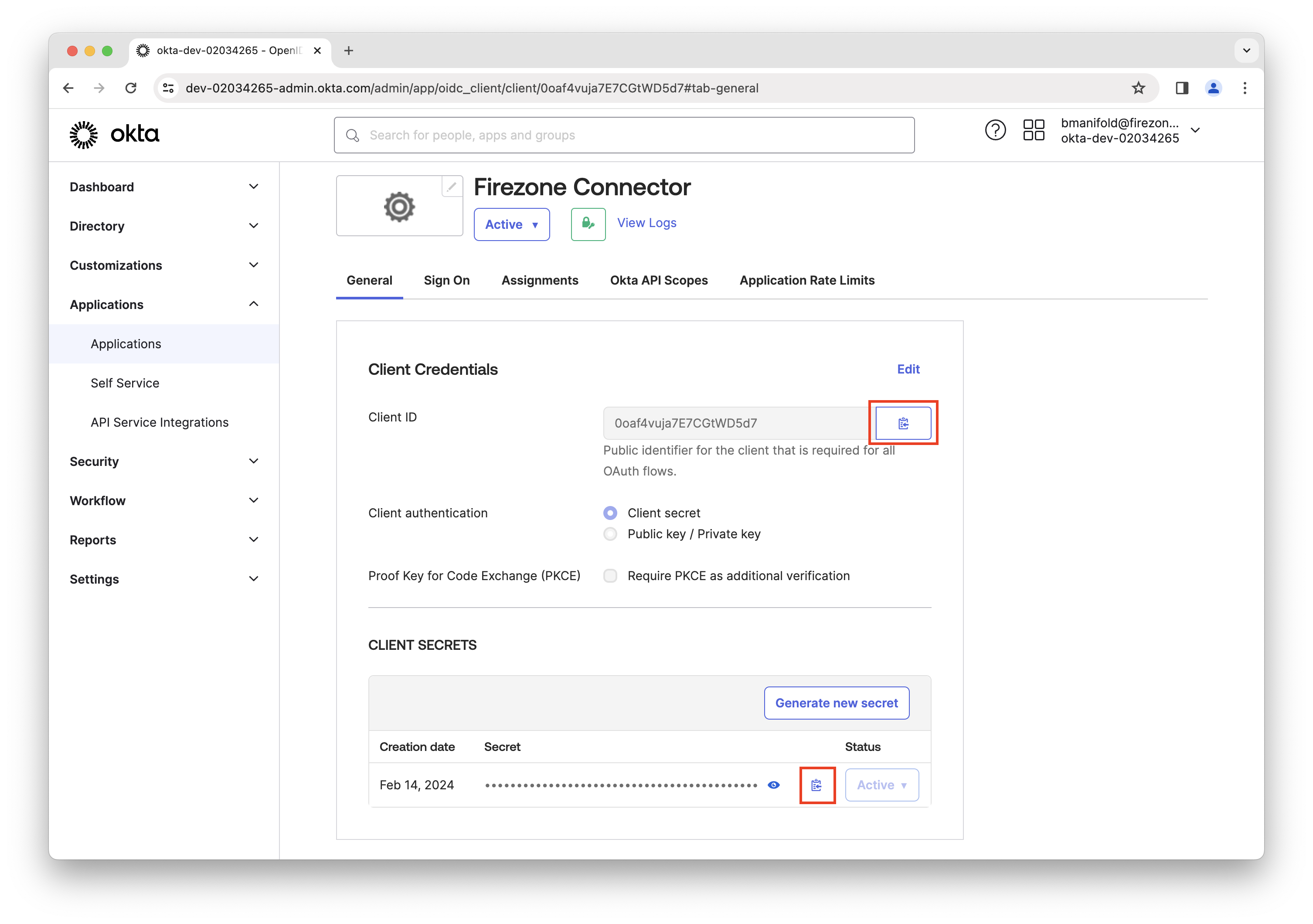Reload the browser page
The width and height of the screenshot is (1313, 924).
point(131,88)
